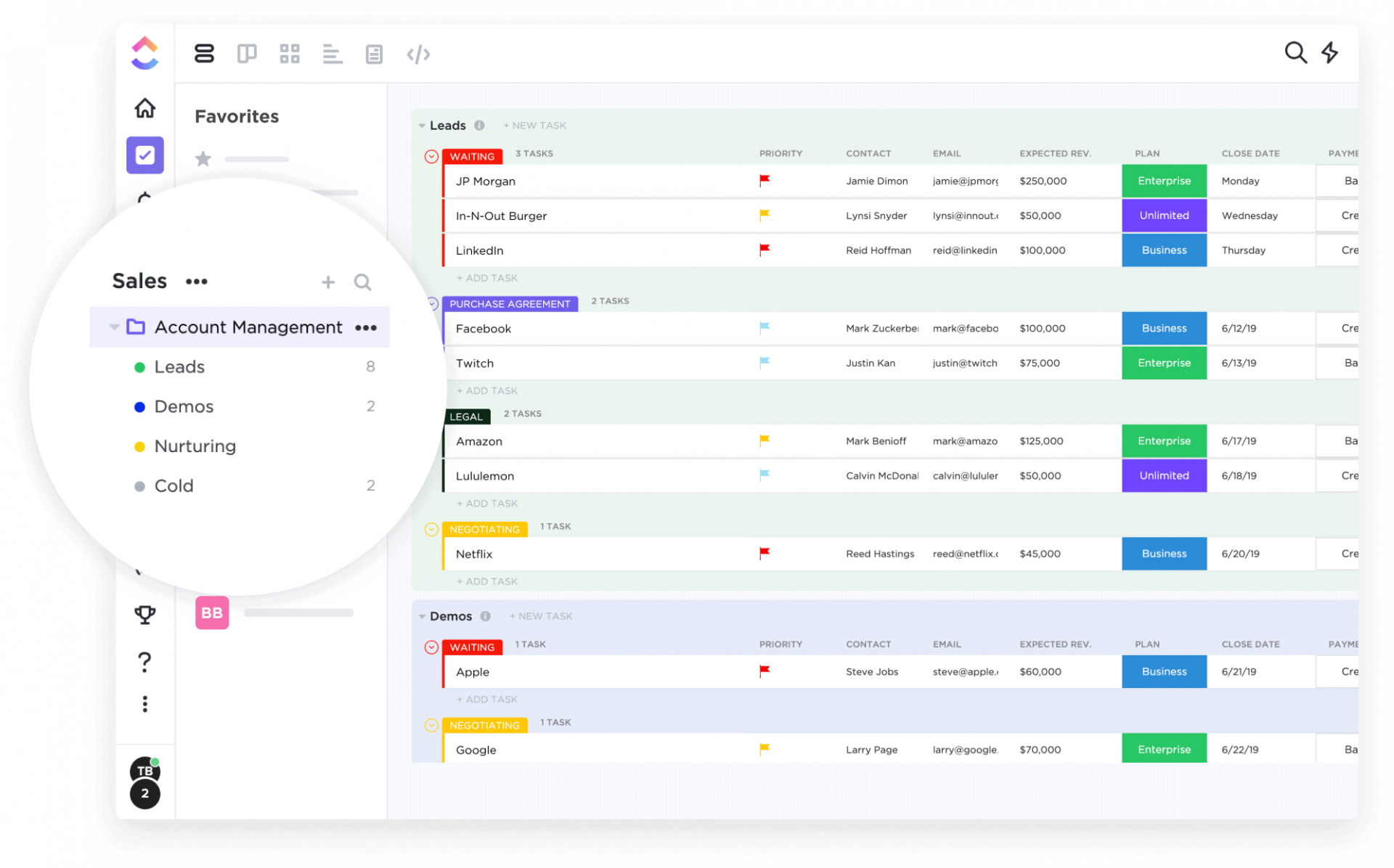Click the info icon next to Leads

[479, 126]
